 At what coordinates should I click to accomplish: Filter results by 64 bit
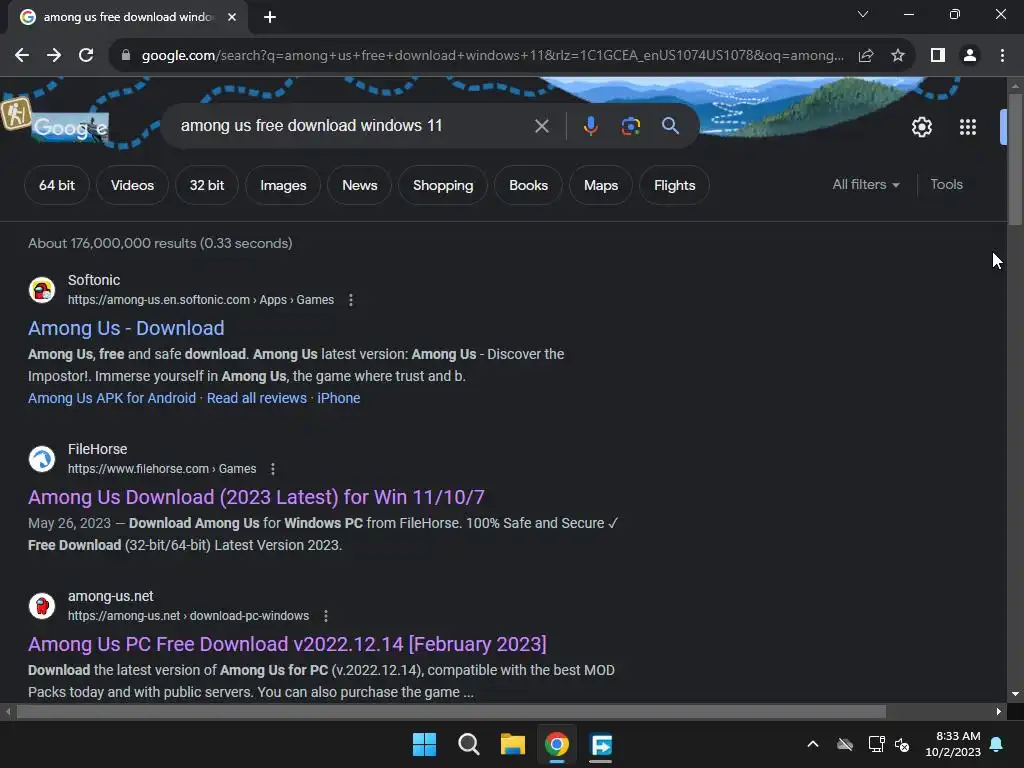tap(57, 185)
